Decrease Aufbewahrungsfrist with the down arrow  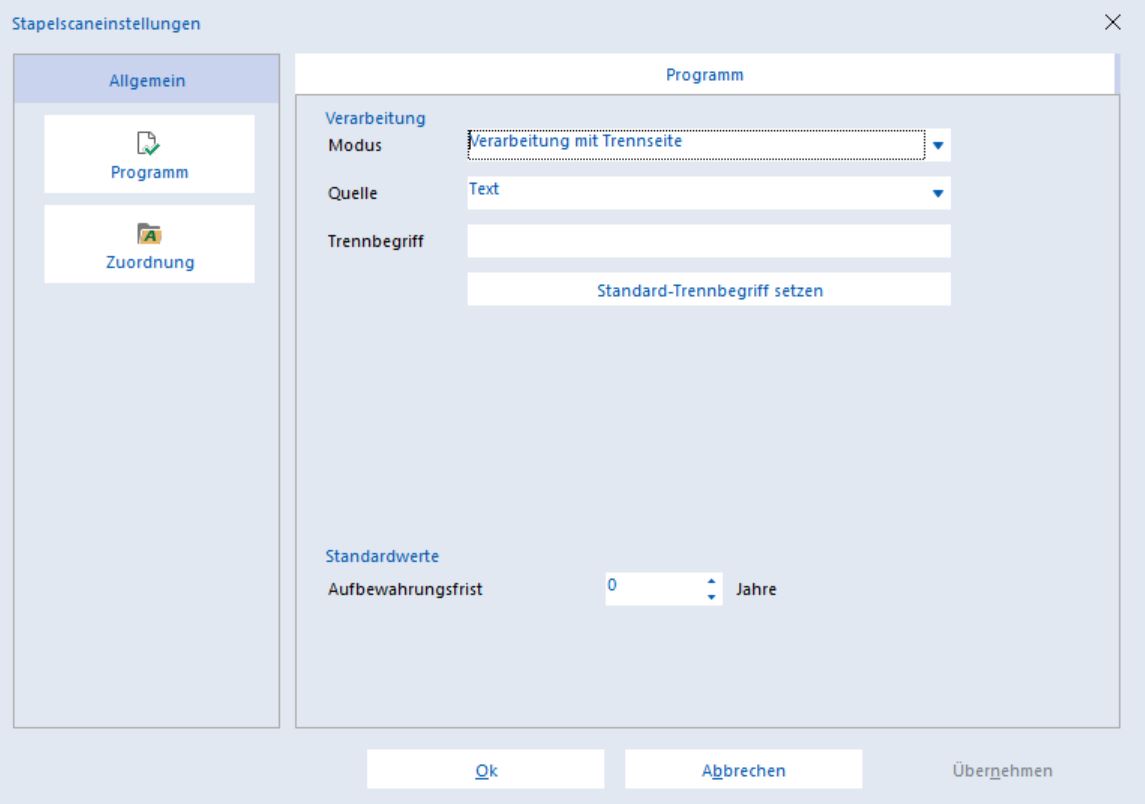711,597
